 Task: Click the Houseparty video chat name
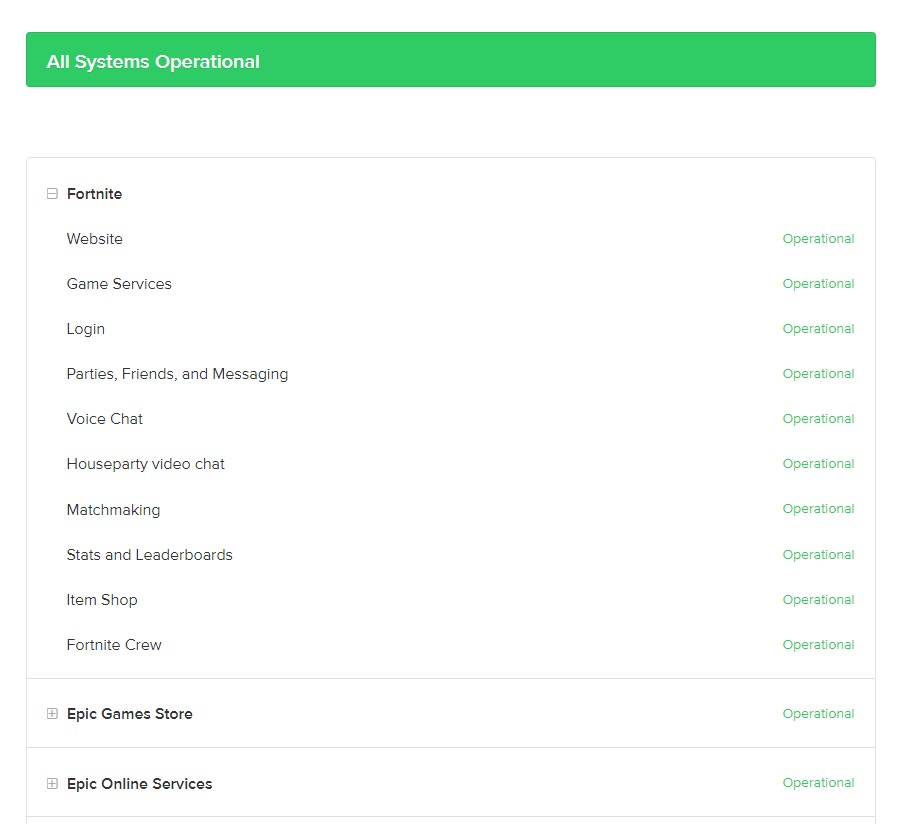145,464
